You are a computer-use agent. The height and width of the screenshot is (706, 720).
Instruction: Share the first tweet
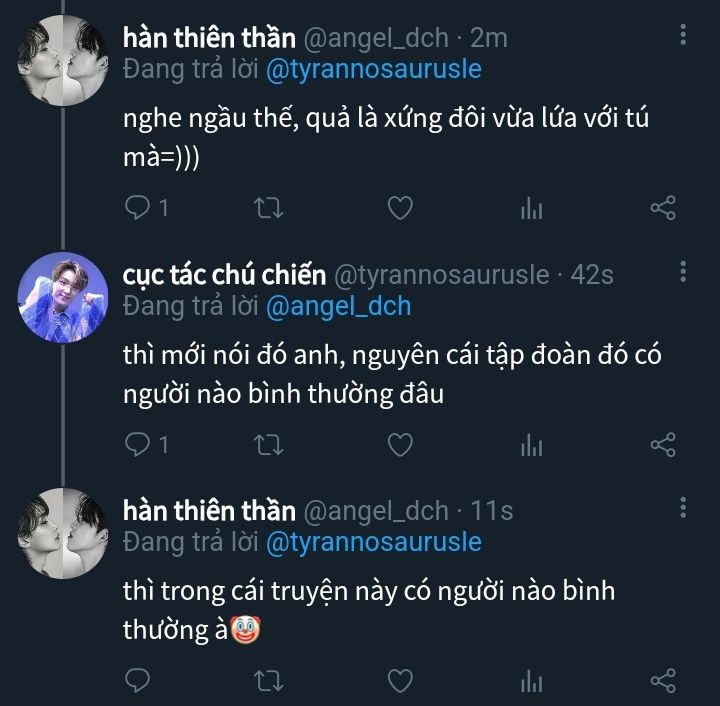pyautogui.click(x=663, y=208)
